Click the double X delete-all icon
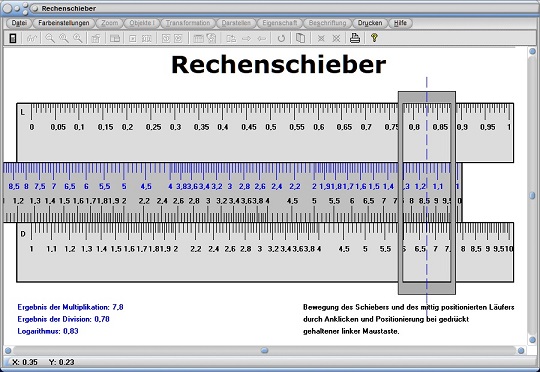540x372 pixels. (x=336, y=38)
